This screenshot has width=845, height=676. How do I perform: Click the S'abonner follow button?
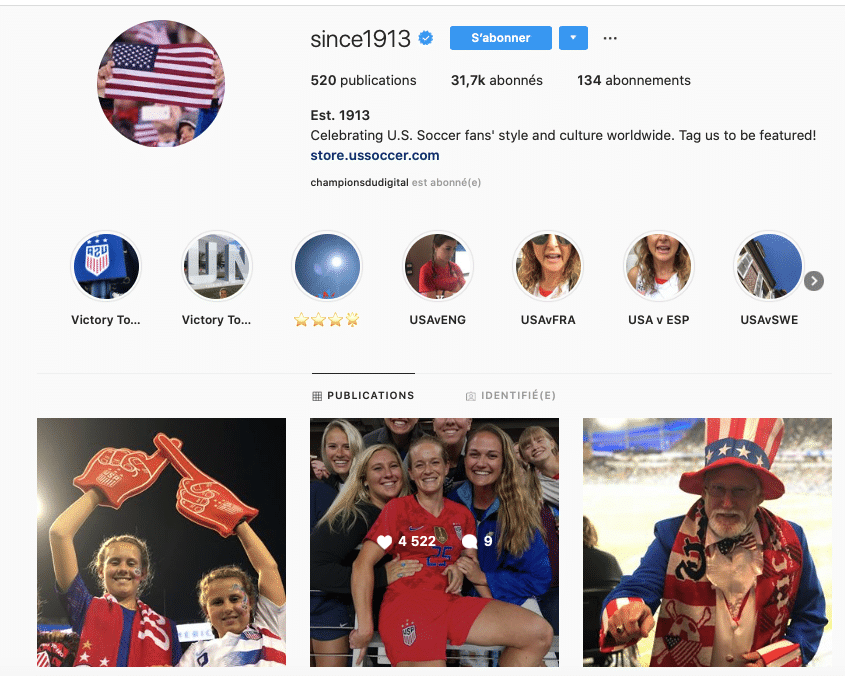point(501,38)
